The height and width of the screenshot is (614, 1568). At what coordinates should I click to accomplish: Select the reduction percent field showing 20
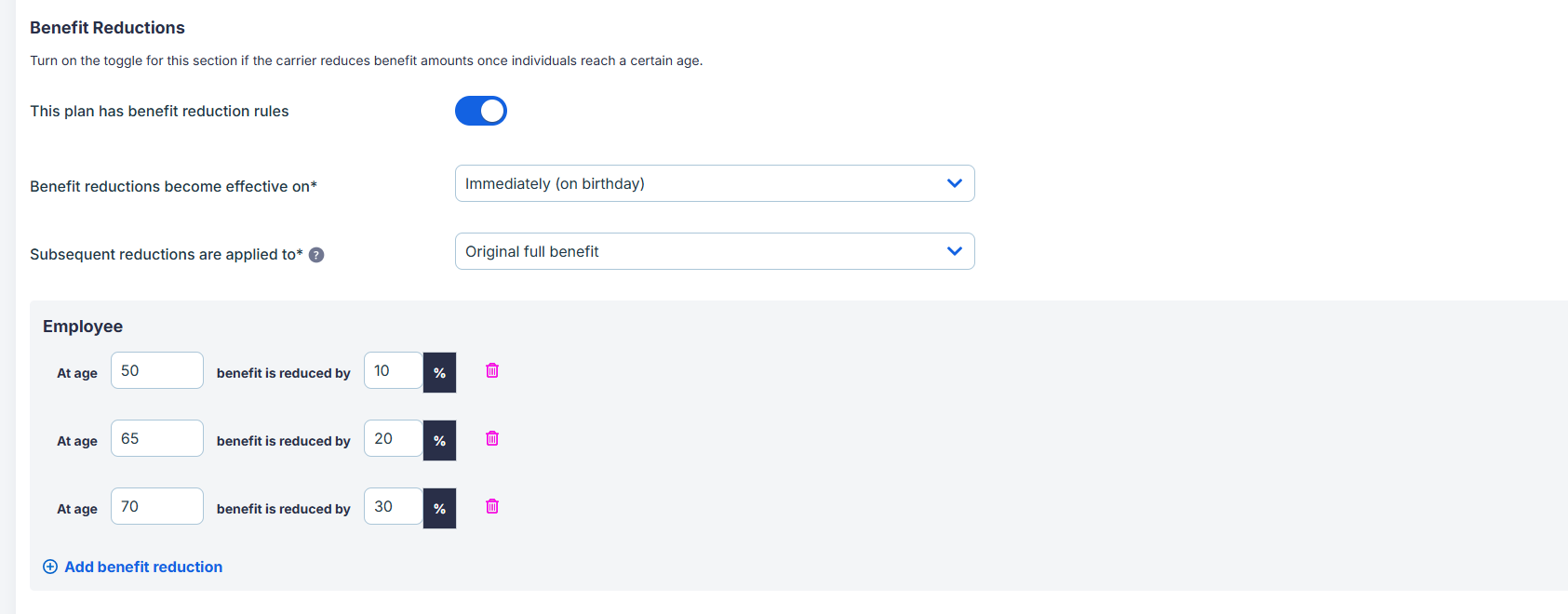coord(394,438)
